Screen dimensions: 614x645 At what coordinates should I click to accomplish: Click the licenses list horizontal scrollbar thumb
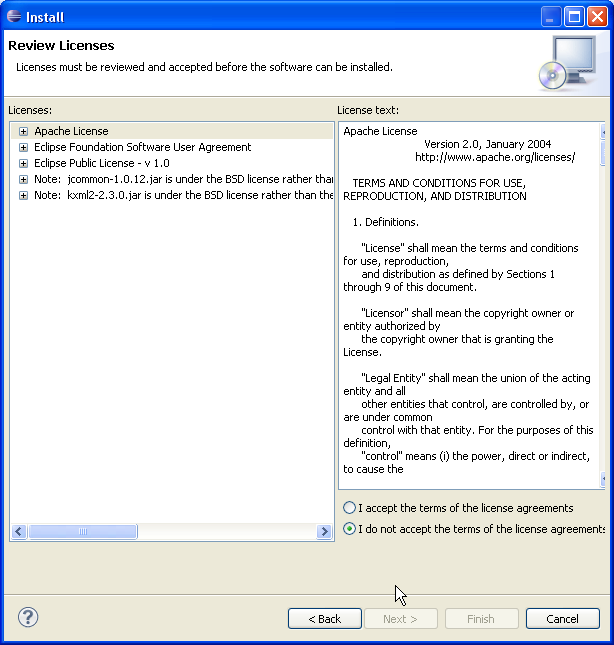[83, 531]
